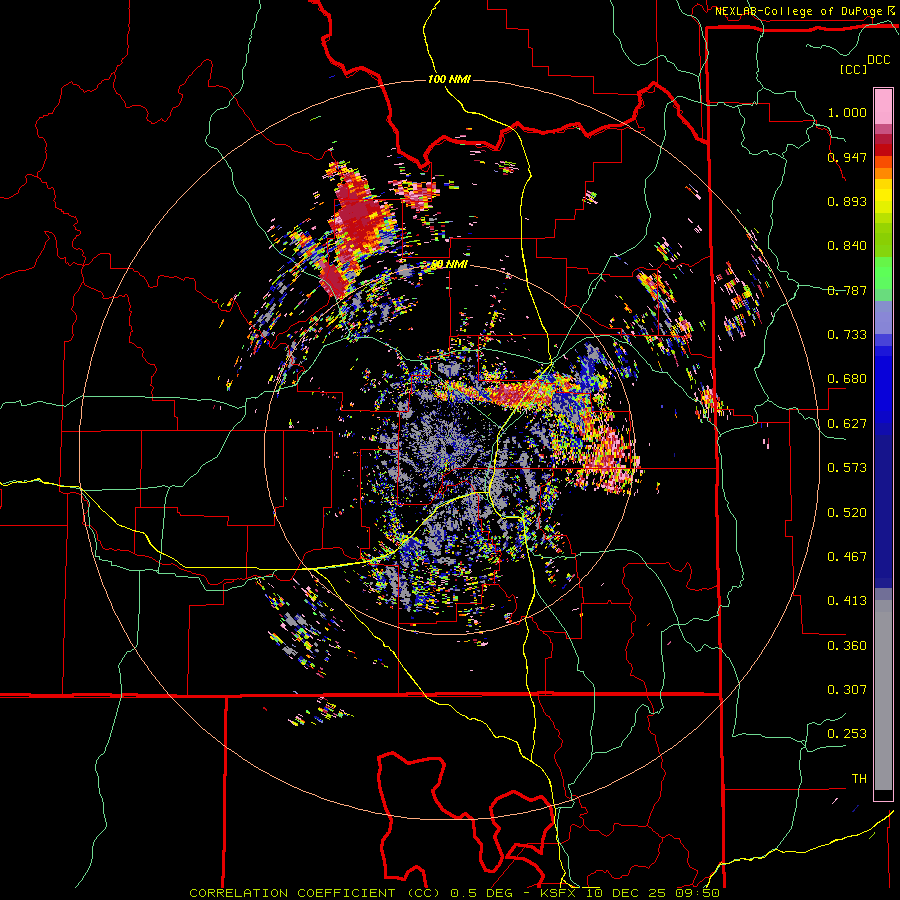This screenshot has width=900, height=900.
Task: Click the CORRELATION COEFFICIENT (CC) caption text
Action: click(x=314, y=893)
